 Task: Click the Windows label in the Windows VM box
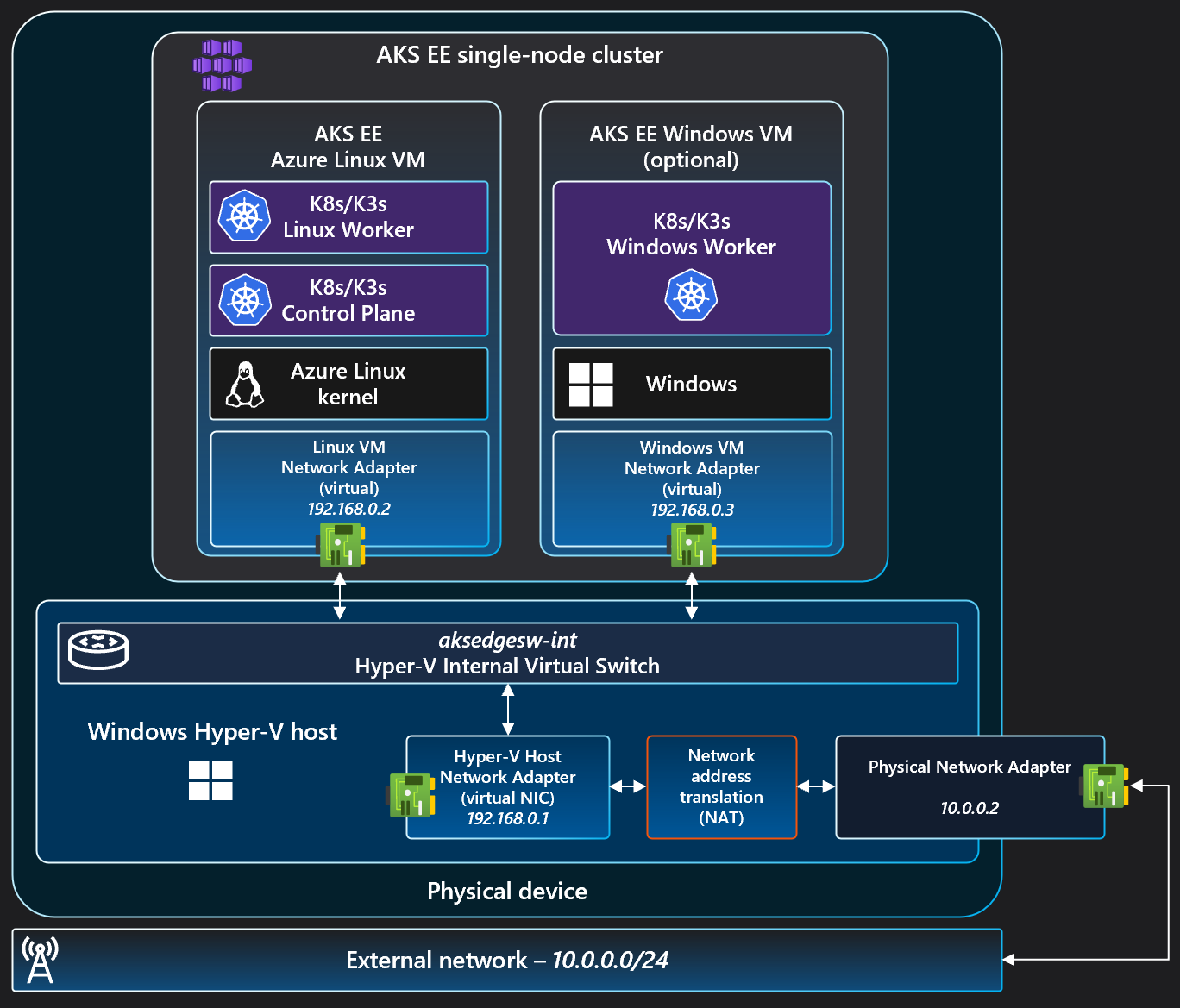(x=691, y=384)
